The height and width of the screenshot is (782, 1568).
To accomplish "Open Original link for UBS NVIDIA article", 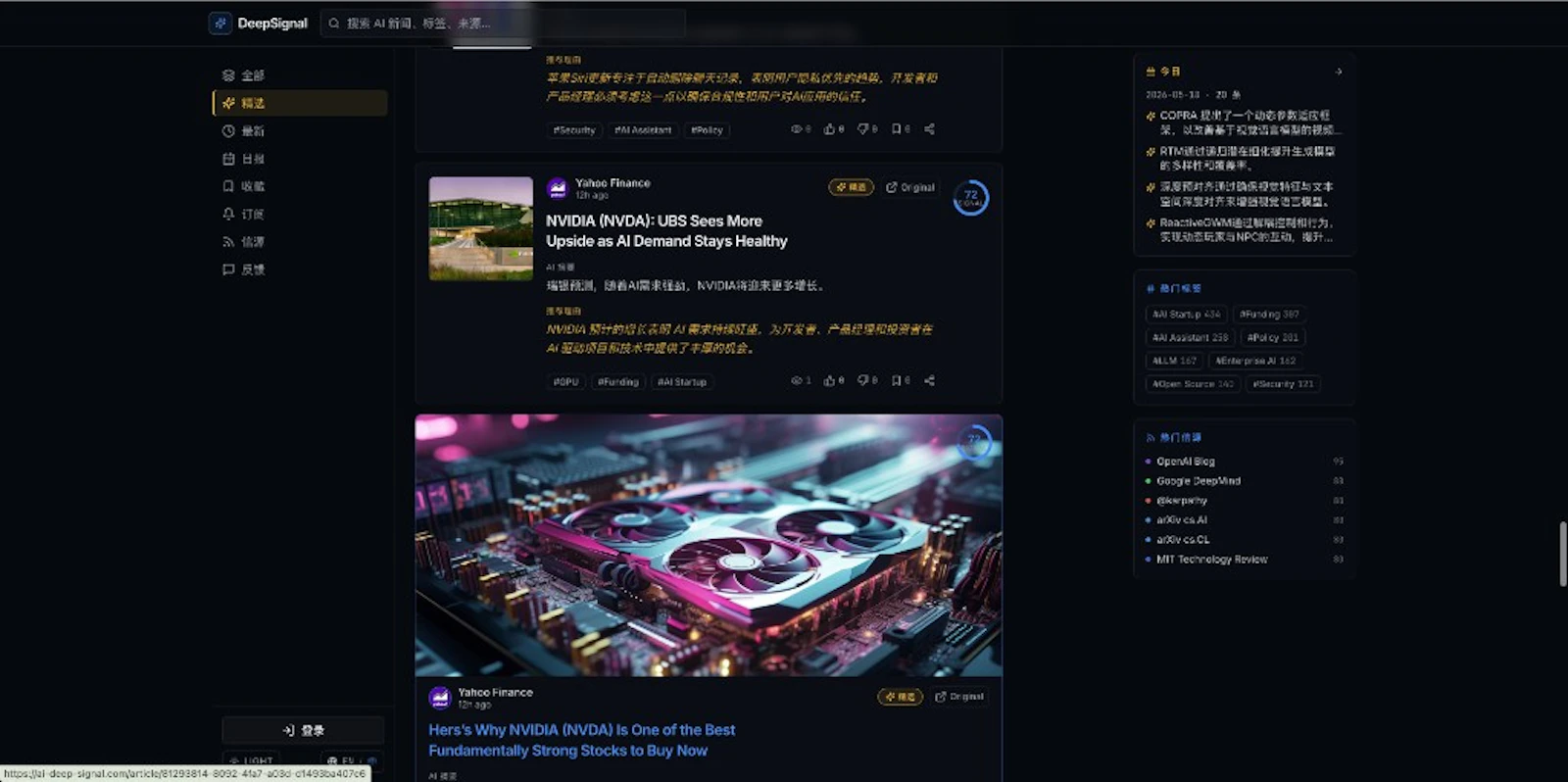I will (x=910, y=187).
